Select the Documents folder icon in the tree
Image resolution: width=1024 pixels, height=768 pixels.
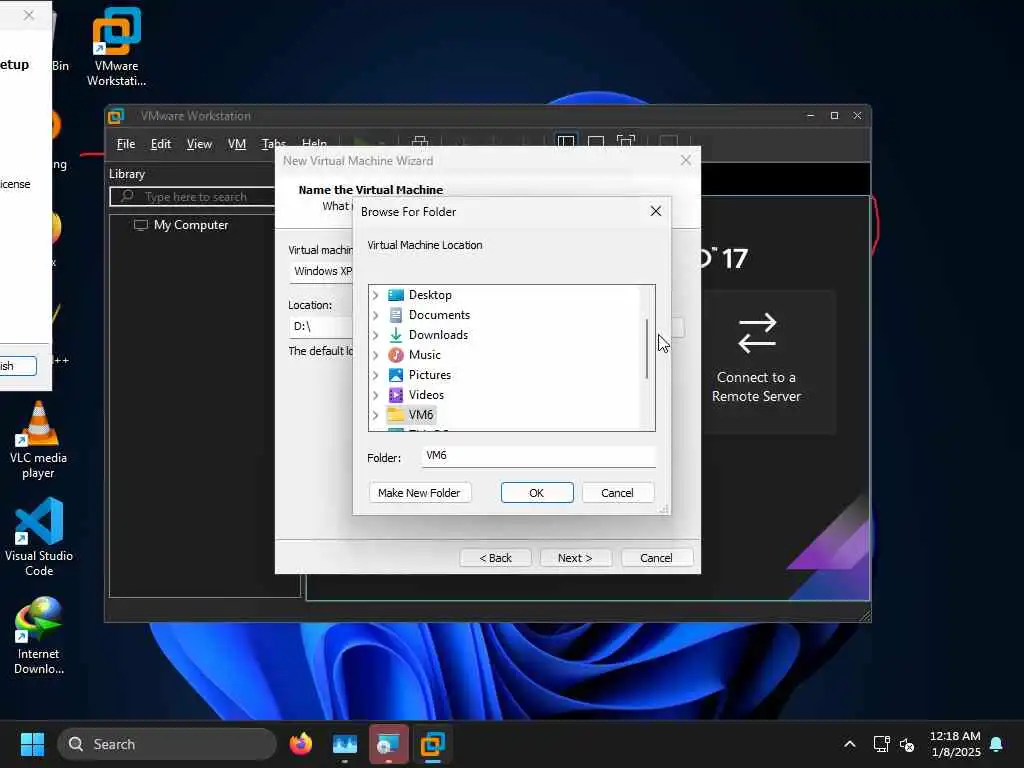point(396,315)
